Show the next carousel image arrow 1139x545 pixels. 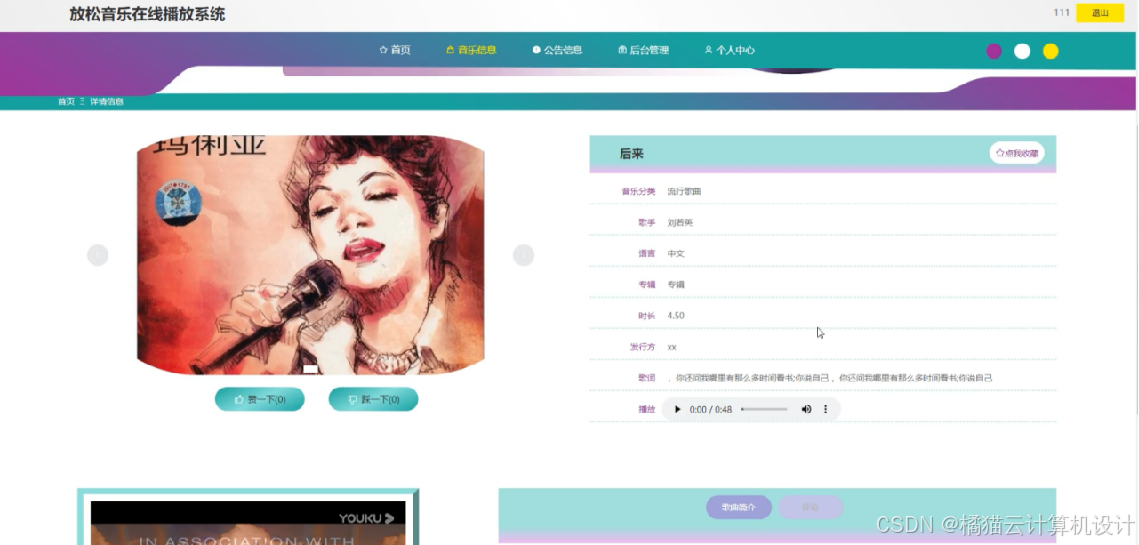(523, 255)
